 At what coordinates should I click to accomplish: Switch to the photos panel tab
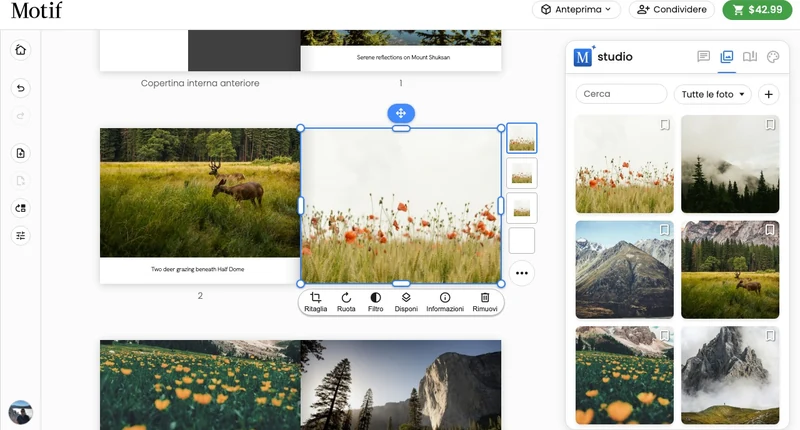727,57
